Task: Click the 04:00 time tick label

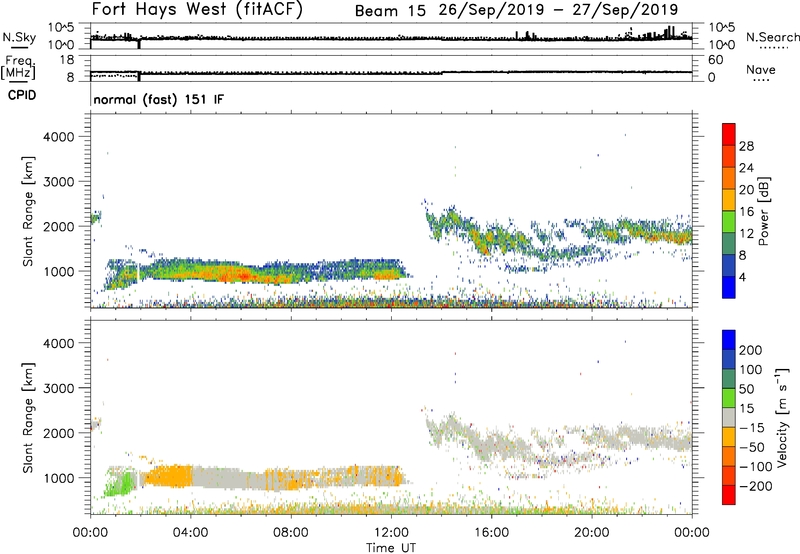Action: pos(190,533)
